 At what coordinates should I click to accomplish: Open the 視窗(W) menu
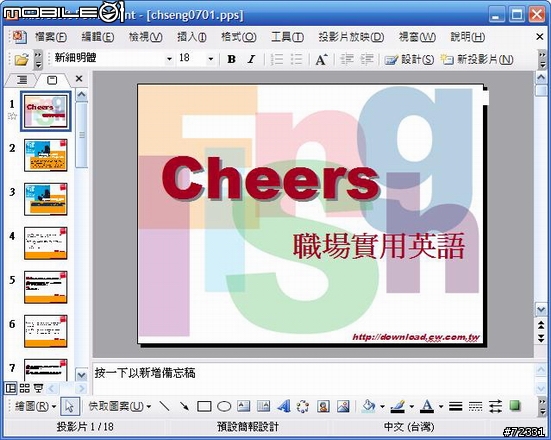pos(417,37)
